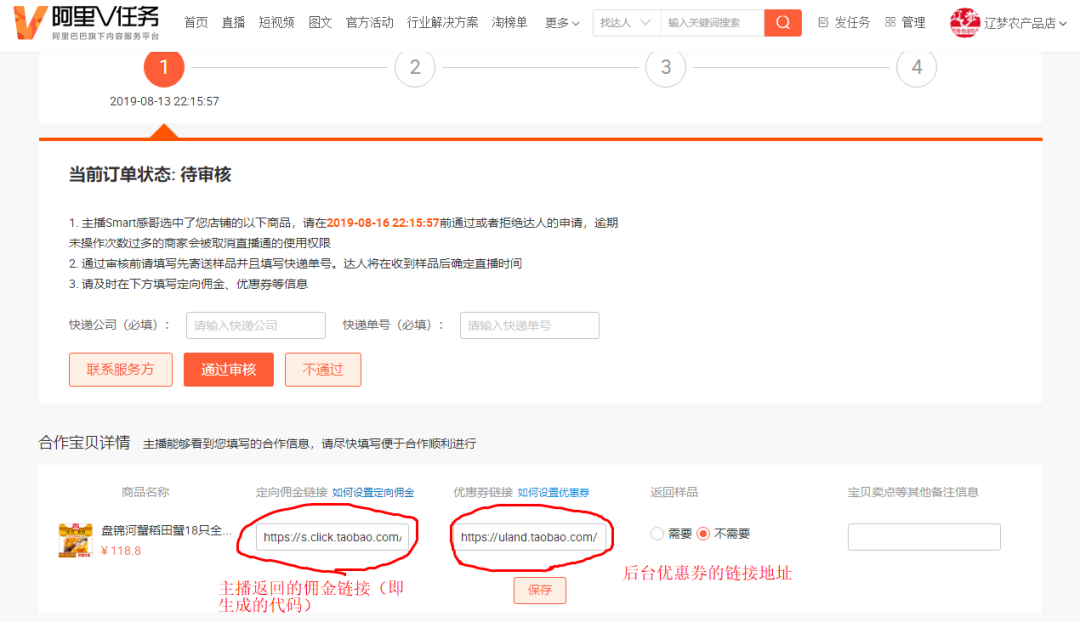The width and height of the screenshot is (1080, 622).
Task: Focus the 快递单号 input field
Action: tap(530, 325)
